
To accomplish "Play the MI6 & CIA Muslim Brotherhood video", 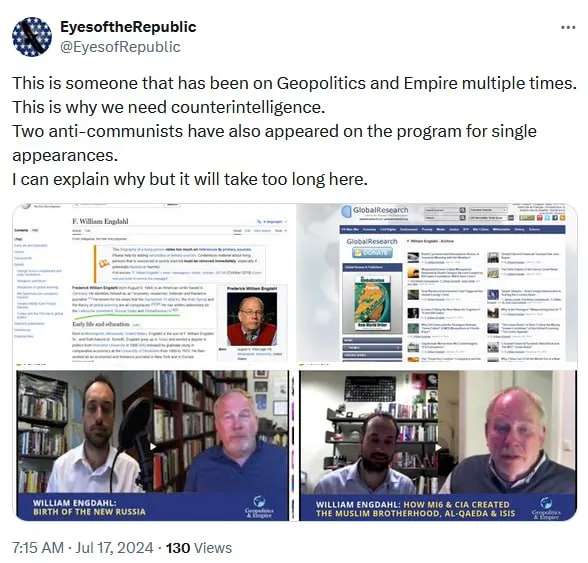I will (x=438, y=446).
